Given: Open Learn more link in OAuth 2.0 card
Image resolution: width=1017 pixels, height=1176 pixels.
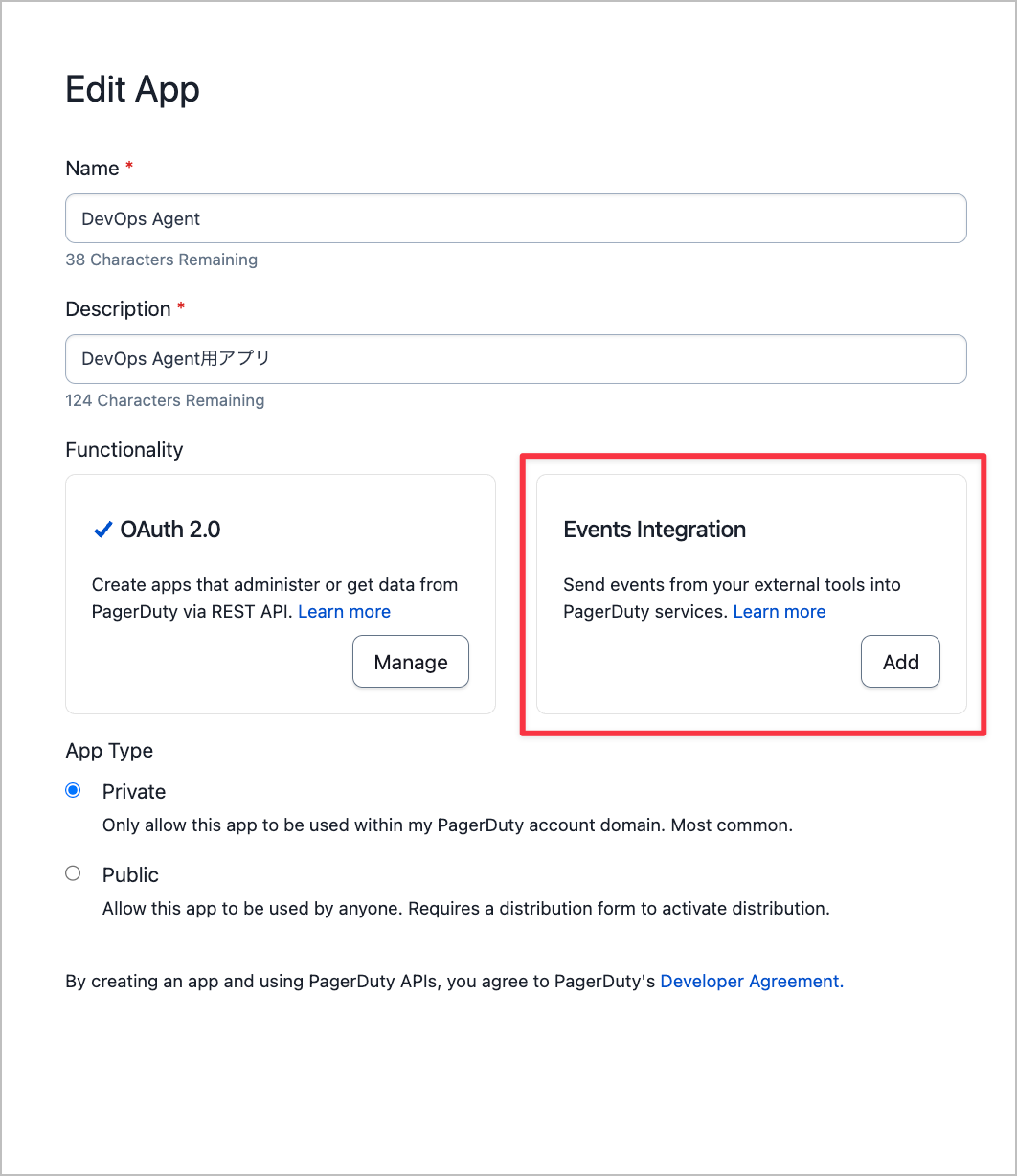Looking at the screenshot, I should pyautogui.click(x=344, y=611).
